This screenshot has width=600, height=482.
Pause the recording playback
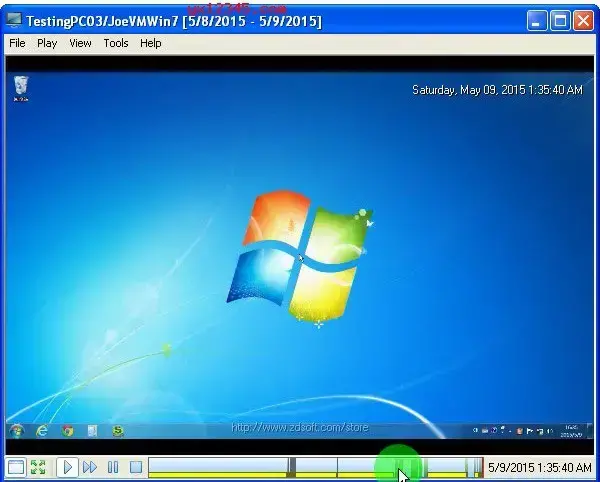113,467
